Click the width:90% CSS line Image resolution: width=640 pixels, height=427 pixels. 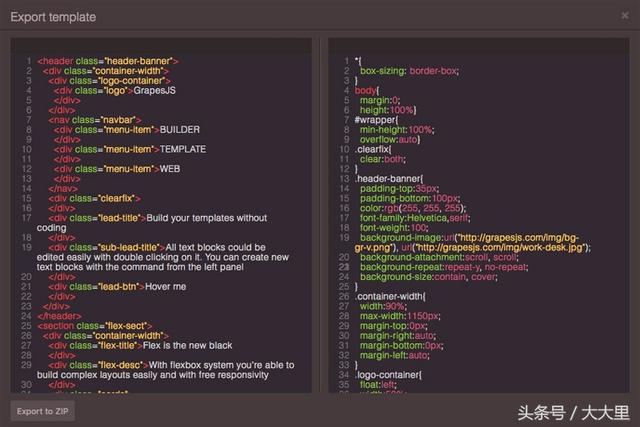(383, 306)
